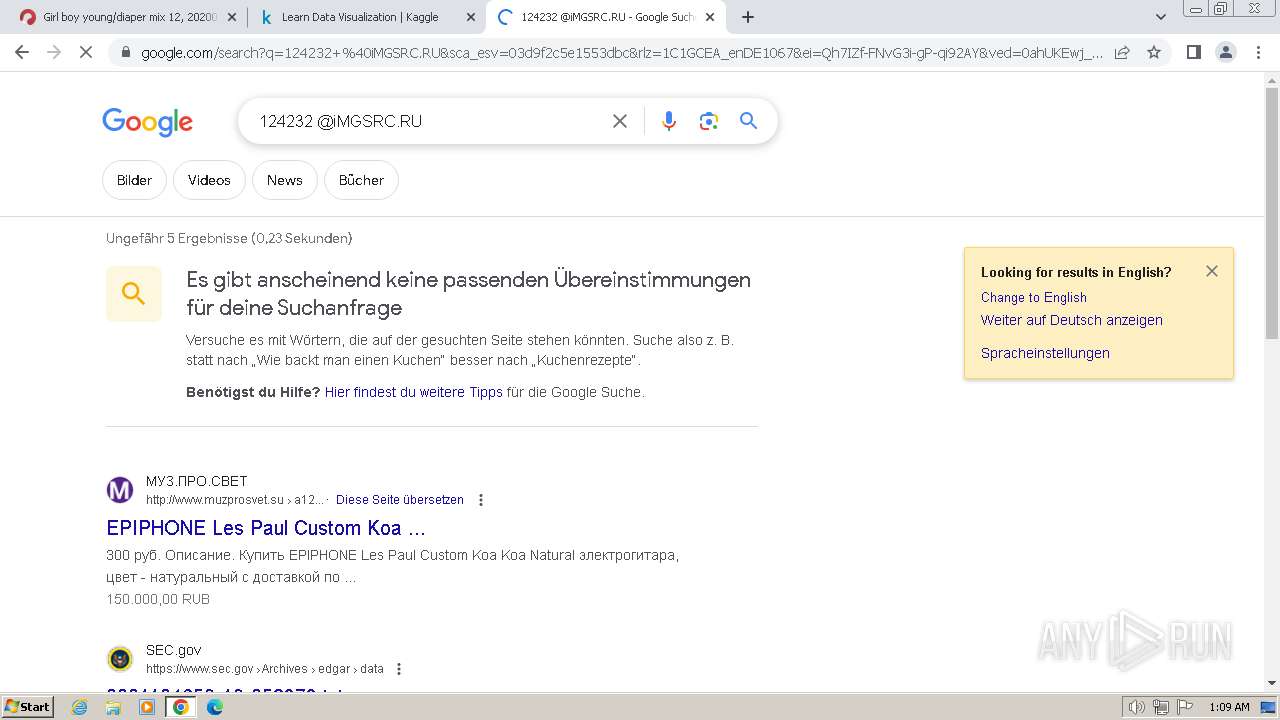Click the address bar URL
Image resolution: width=1280 pixels, height=720 pixels.
coord(622,53)
